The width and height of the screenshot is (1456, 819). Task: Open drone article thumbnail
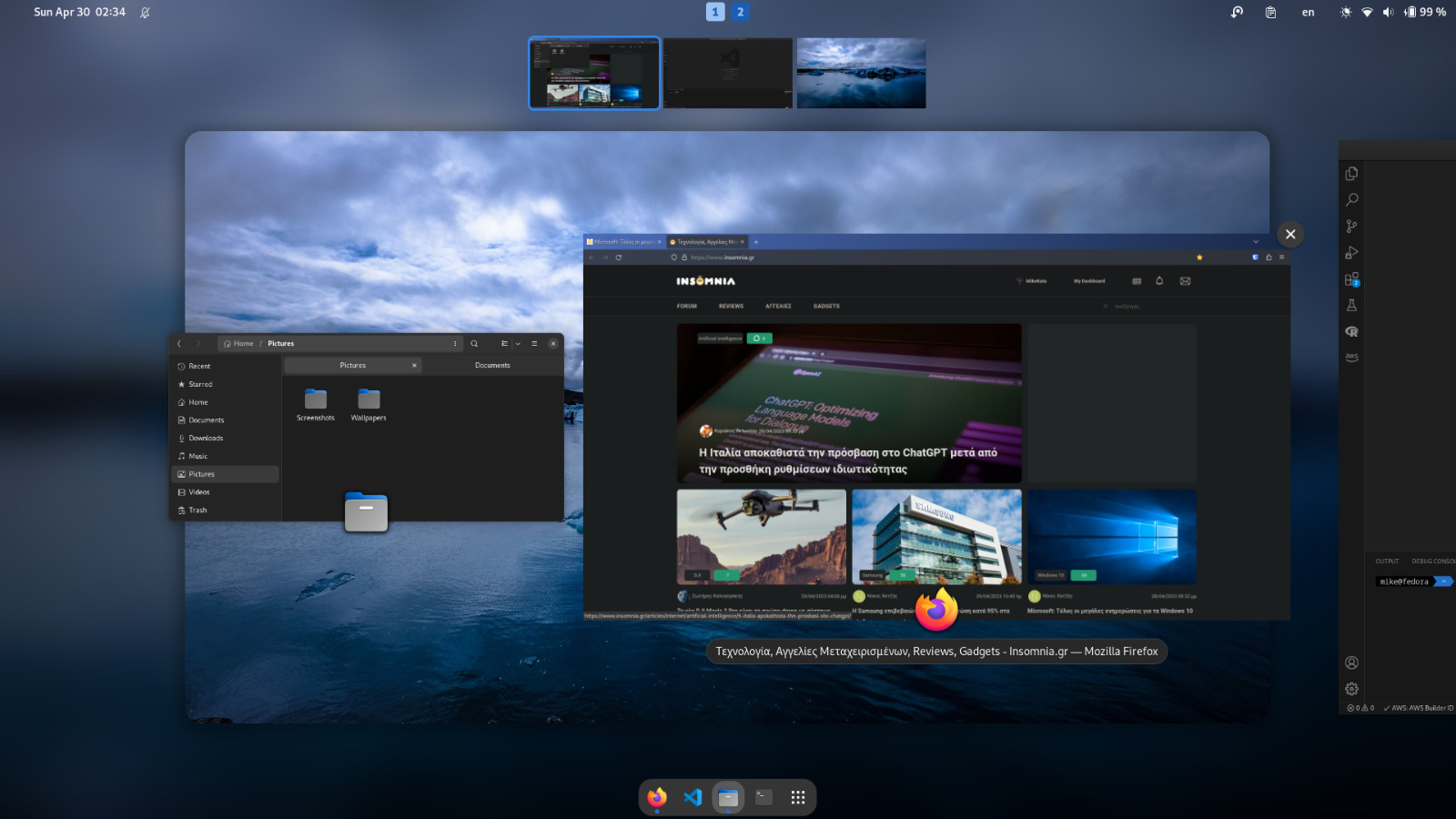[x=762, y=537]
